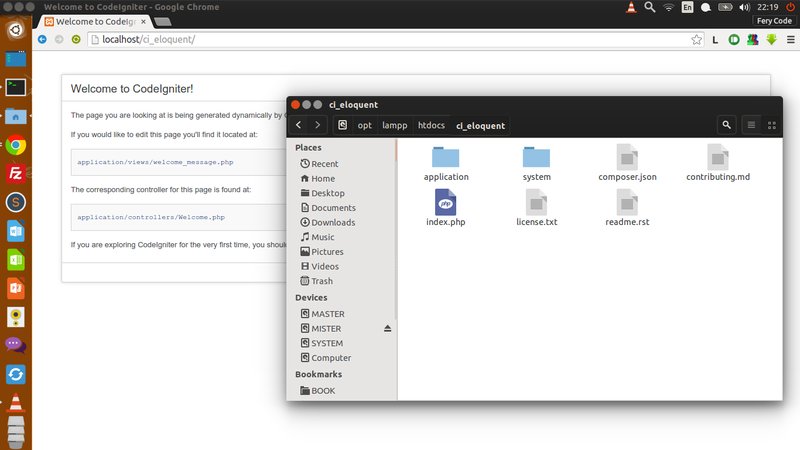This screenshot has width=800, height=450.
Task: Open the Chrome menu button
Action: [x=789, y=40]
